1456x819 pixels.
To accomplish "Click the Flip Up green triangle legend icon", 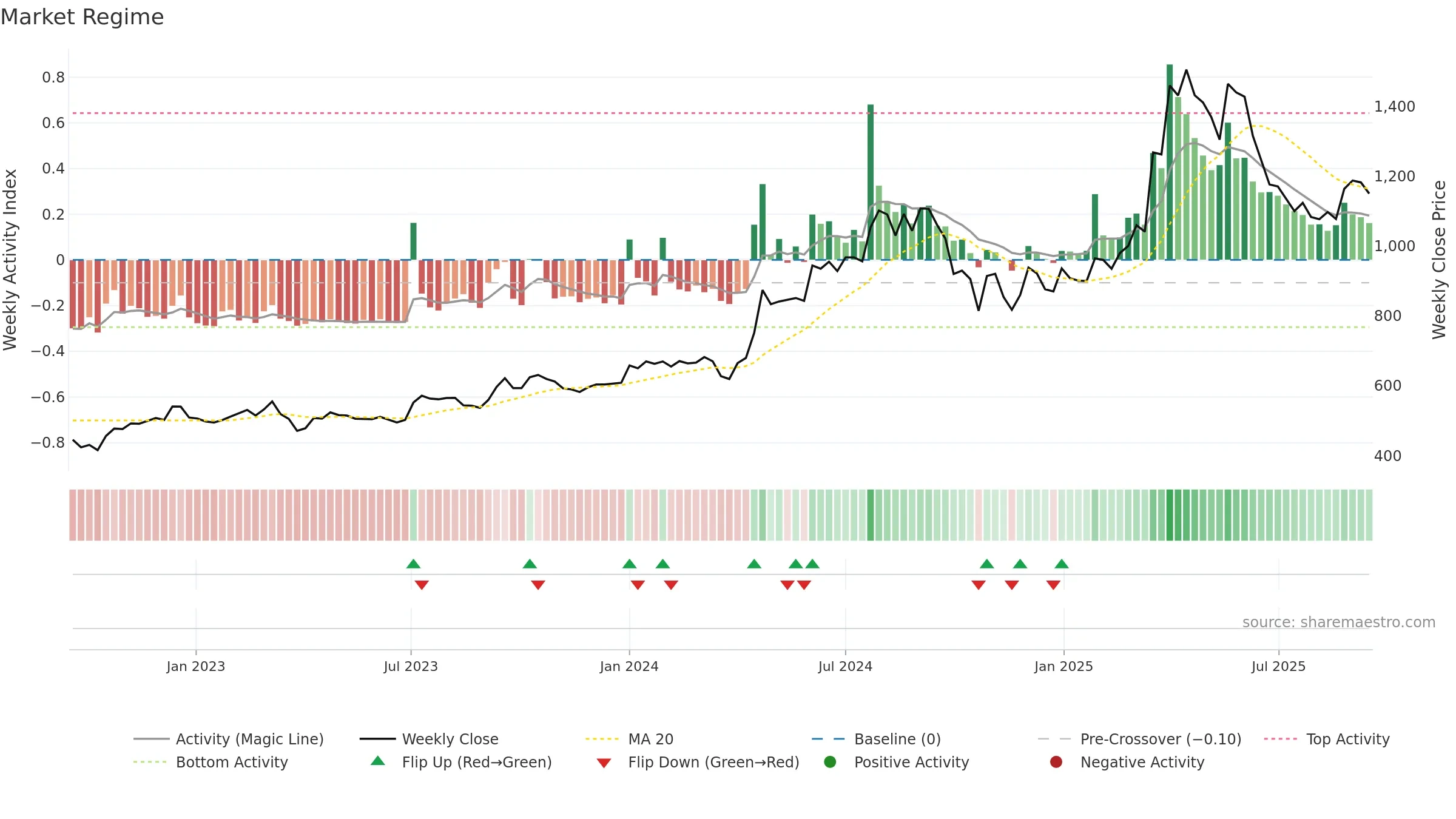I will click(378, 761).
